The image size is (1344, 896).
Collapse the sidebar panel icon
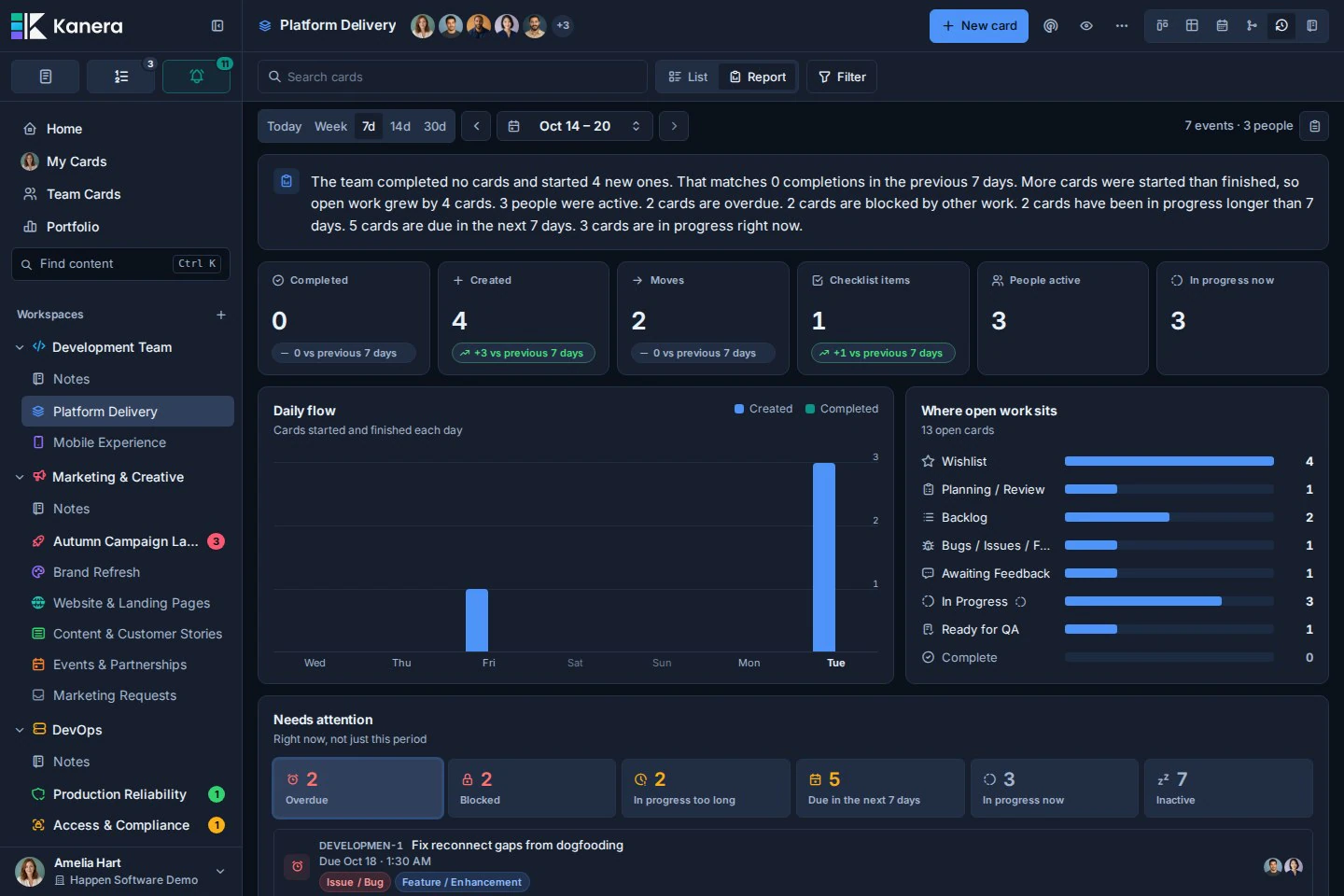point(217,26)
